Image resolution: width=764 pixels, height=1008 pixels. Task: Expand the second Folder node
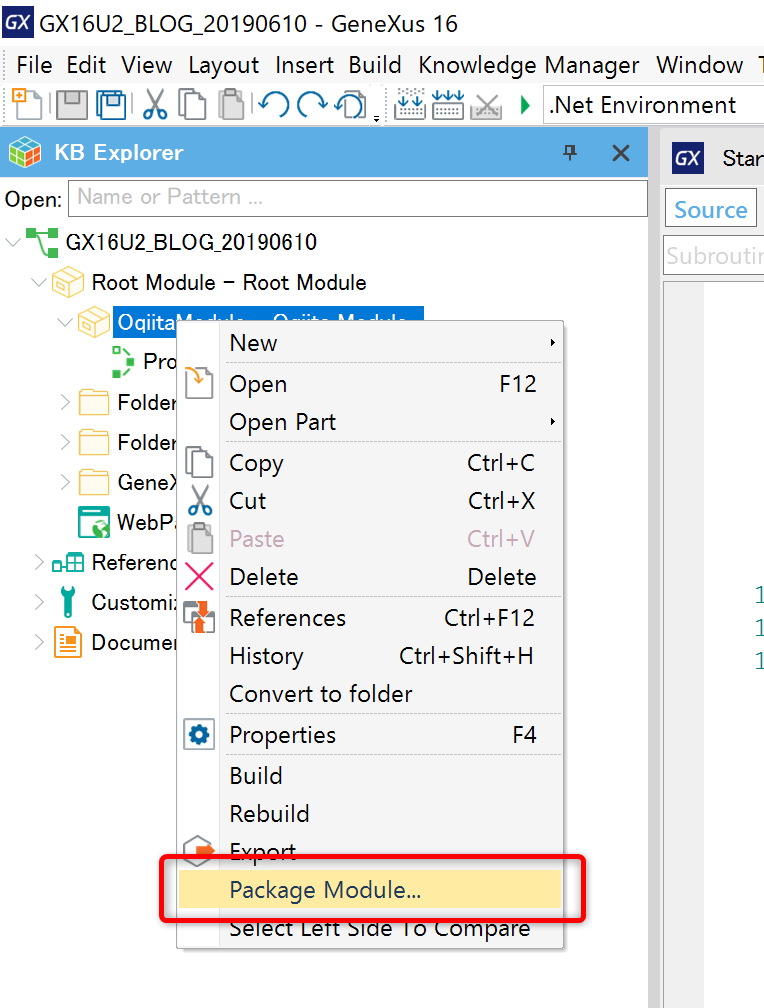click(64, 442)
